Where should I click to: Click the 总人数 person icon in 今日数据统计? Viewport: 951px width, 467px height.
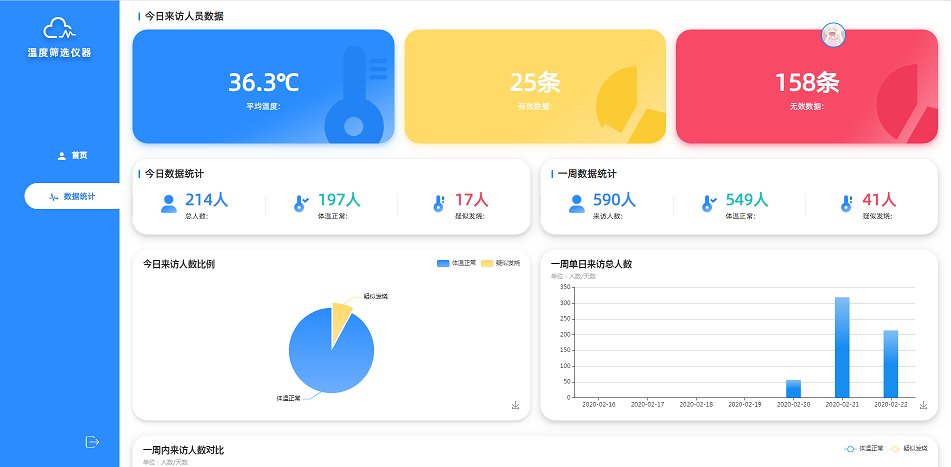tap(169, 204)
